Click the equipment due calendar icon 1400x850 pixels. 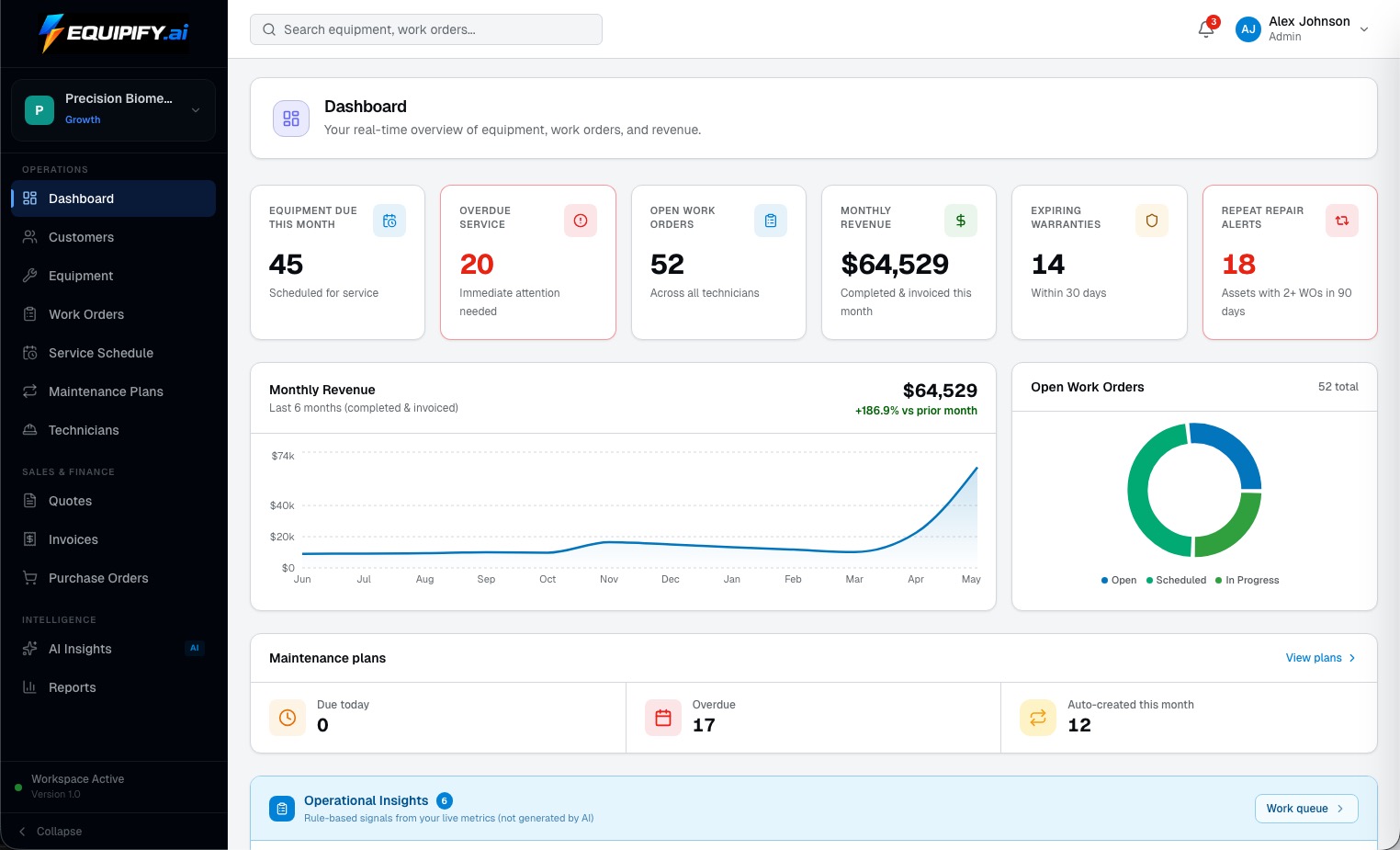pos(390,221)
